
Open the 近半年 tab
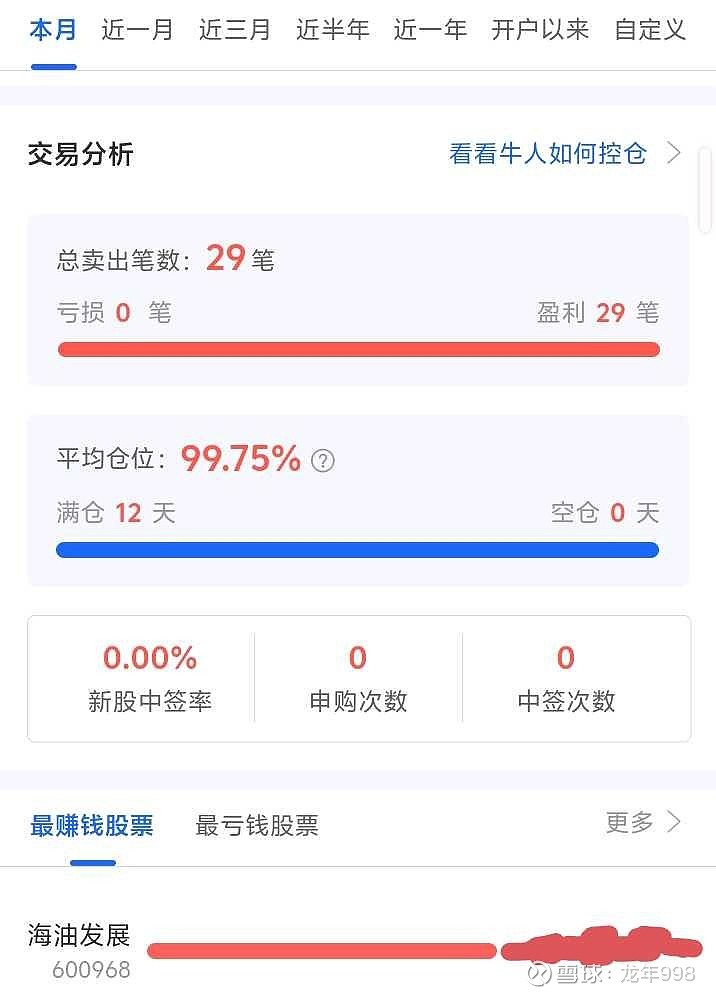coord(333,30)
